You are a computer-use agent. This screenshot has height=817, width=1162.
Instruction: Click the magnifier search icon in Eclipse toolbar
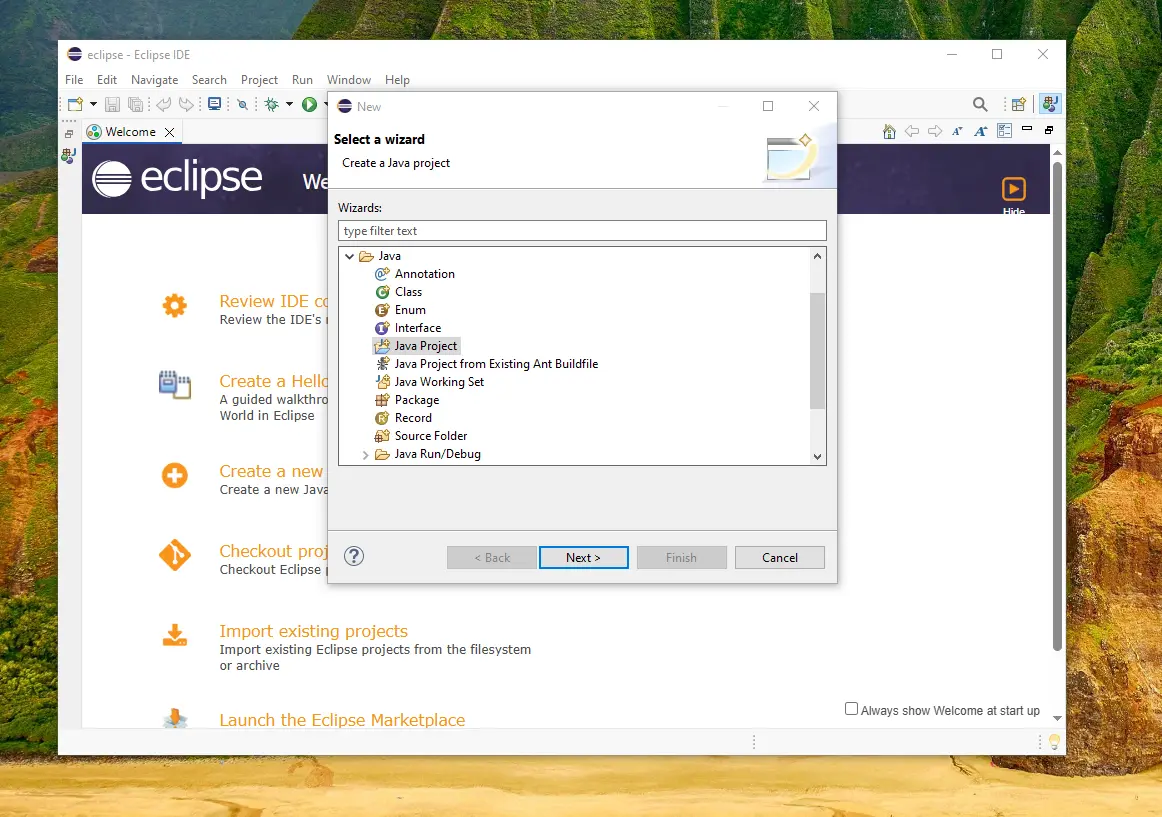980,105
